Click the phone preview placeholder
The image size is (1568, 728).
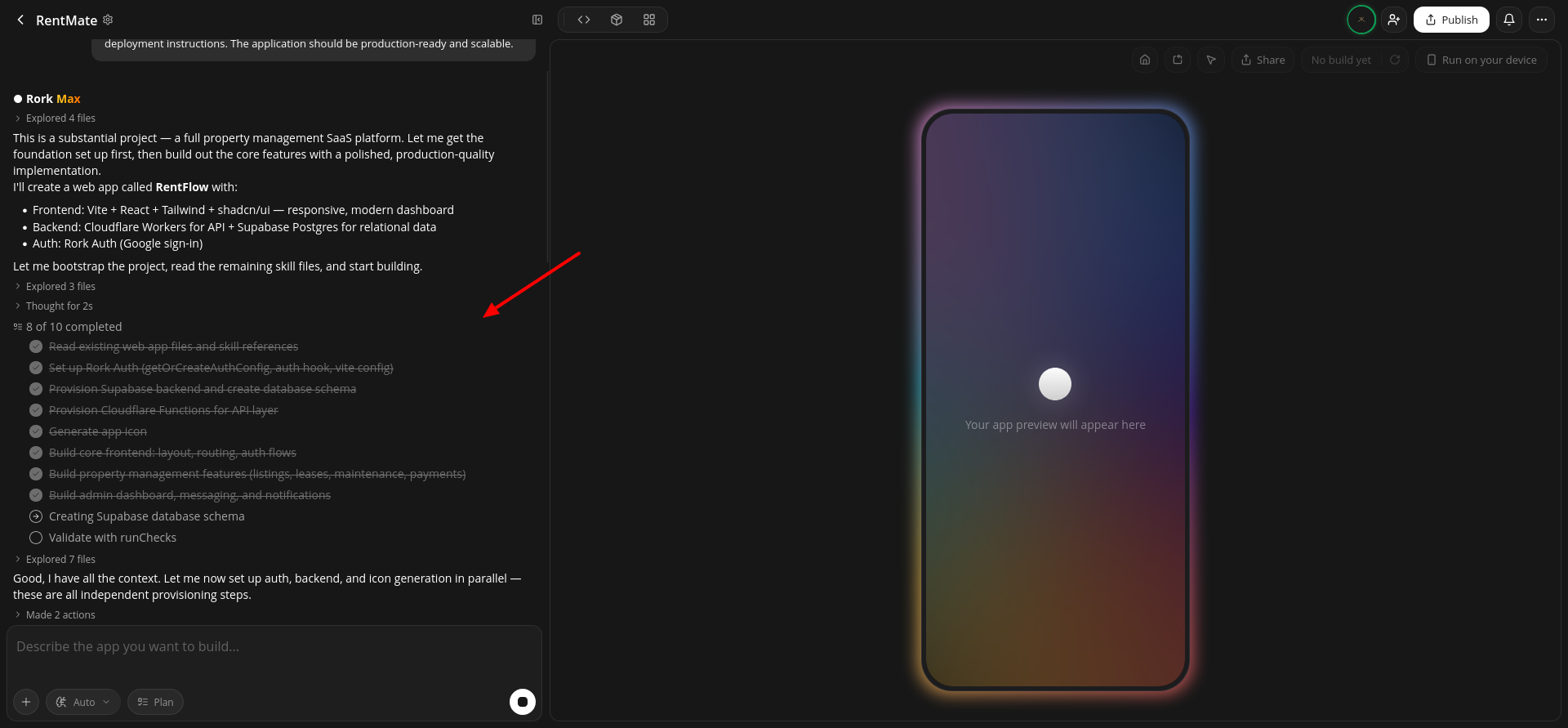click(1055, 400)
